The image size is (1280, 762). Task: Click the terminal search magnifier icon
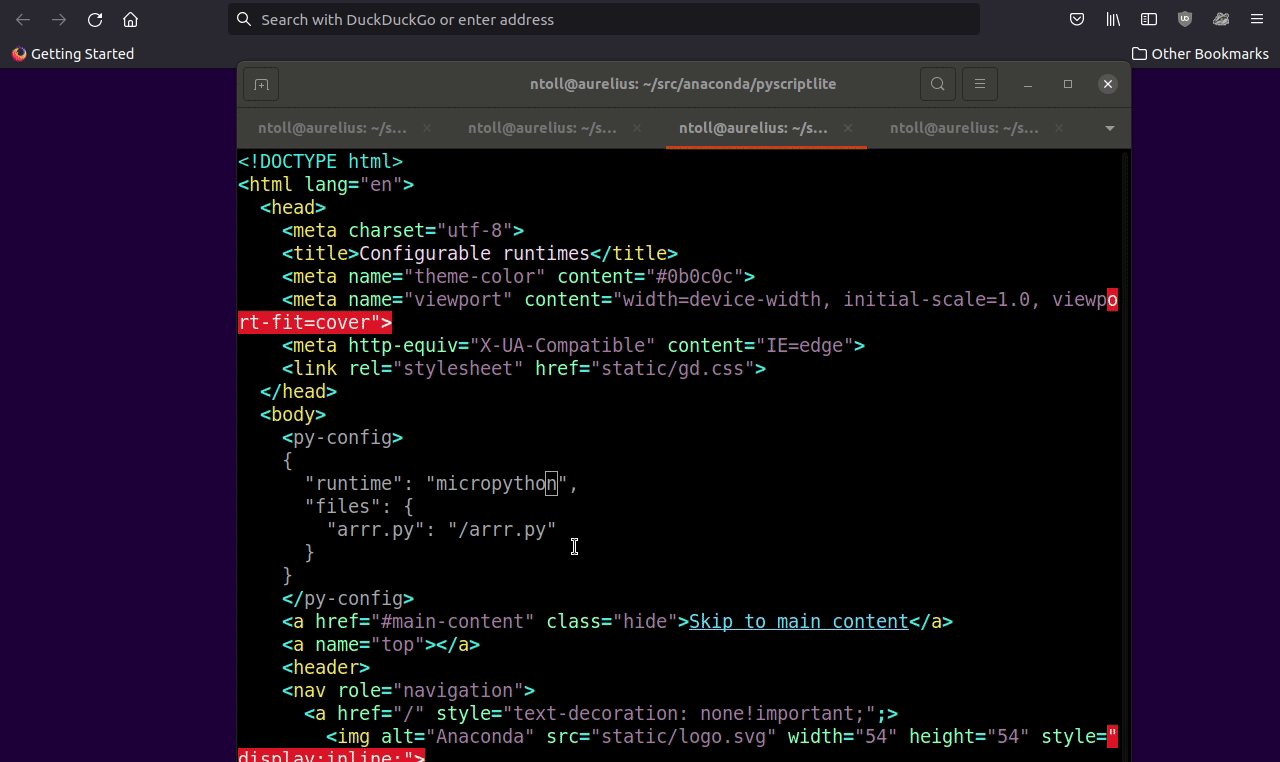[x=937, y=85]
